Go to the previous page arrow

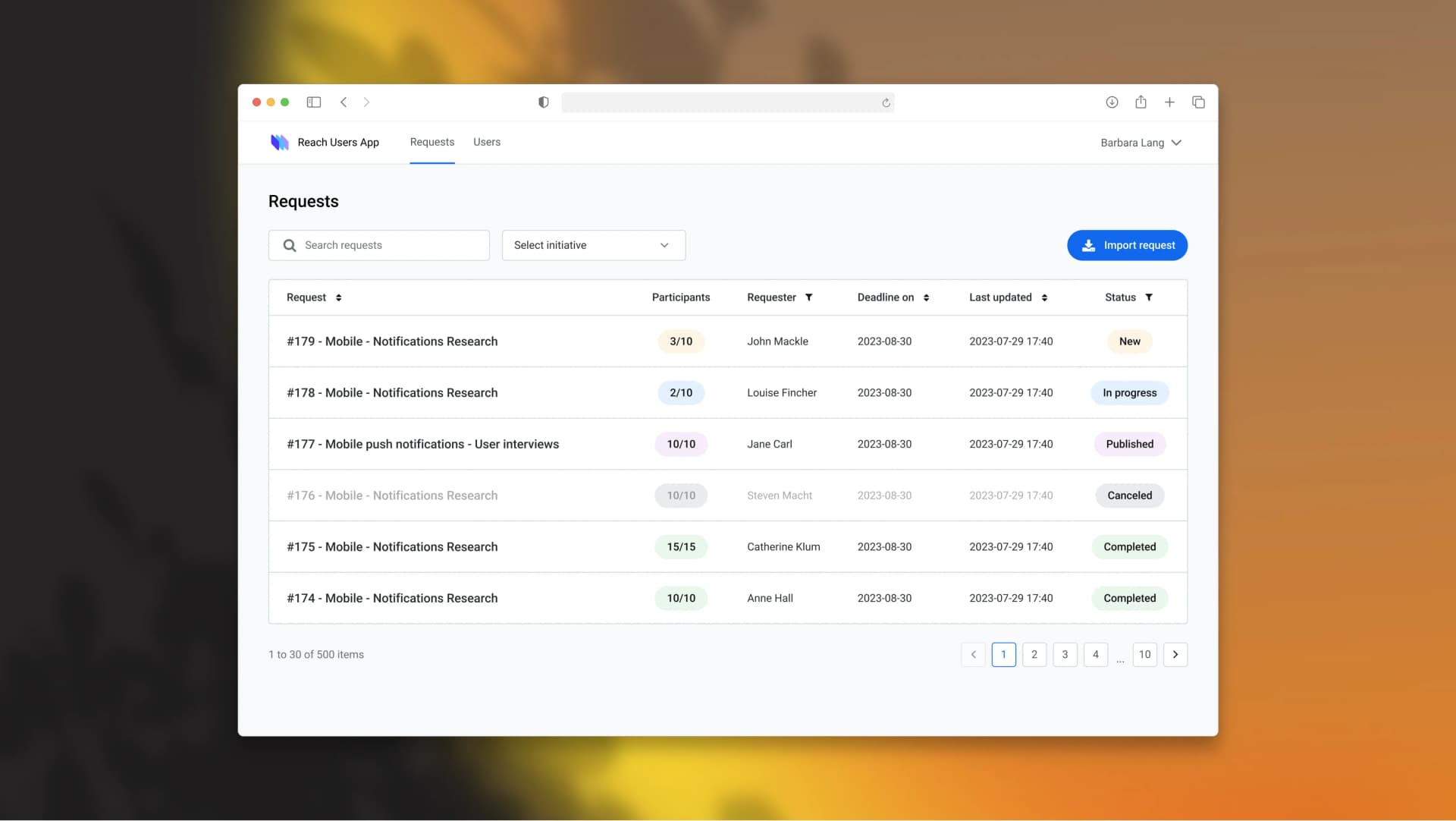[973, 655]
